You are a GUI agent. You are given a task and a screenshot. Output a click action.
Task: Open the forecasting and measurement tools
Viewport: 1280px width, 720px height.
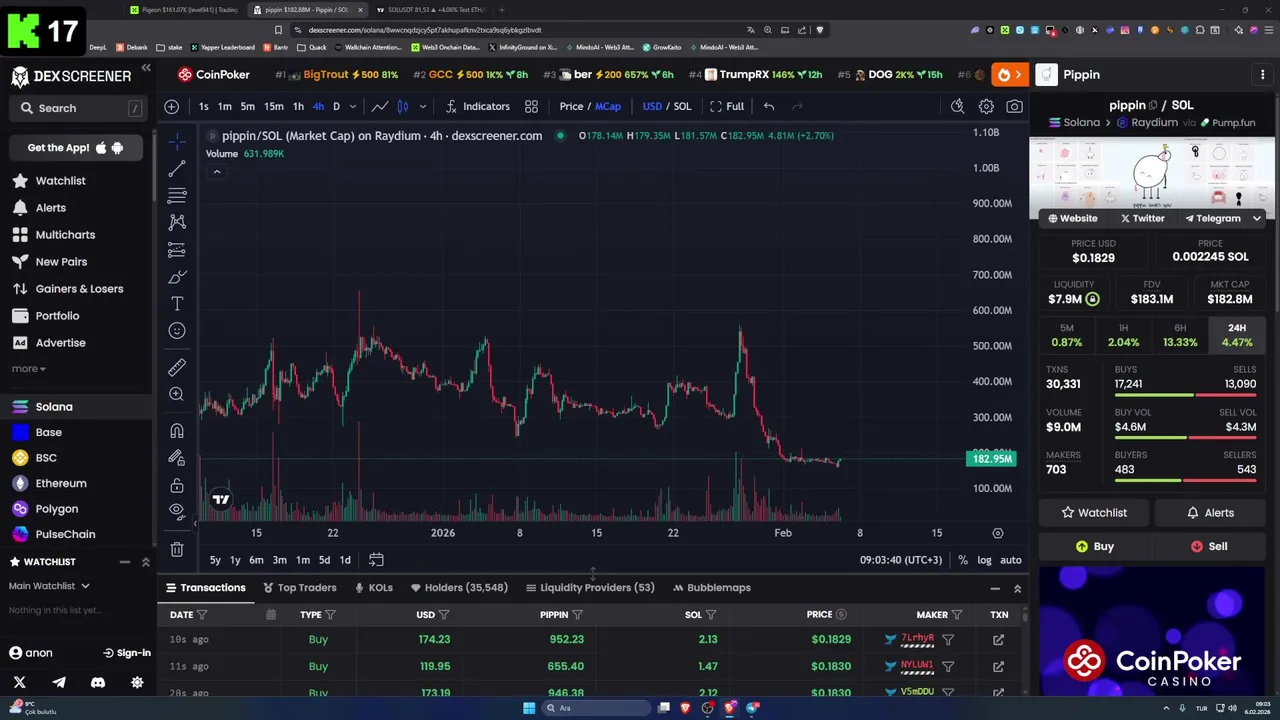point(177,249)
